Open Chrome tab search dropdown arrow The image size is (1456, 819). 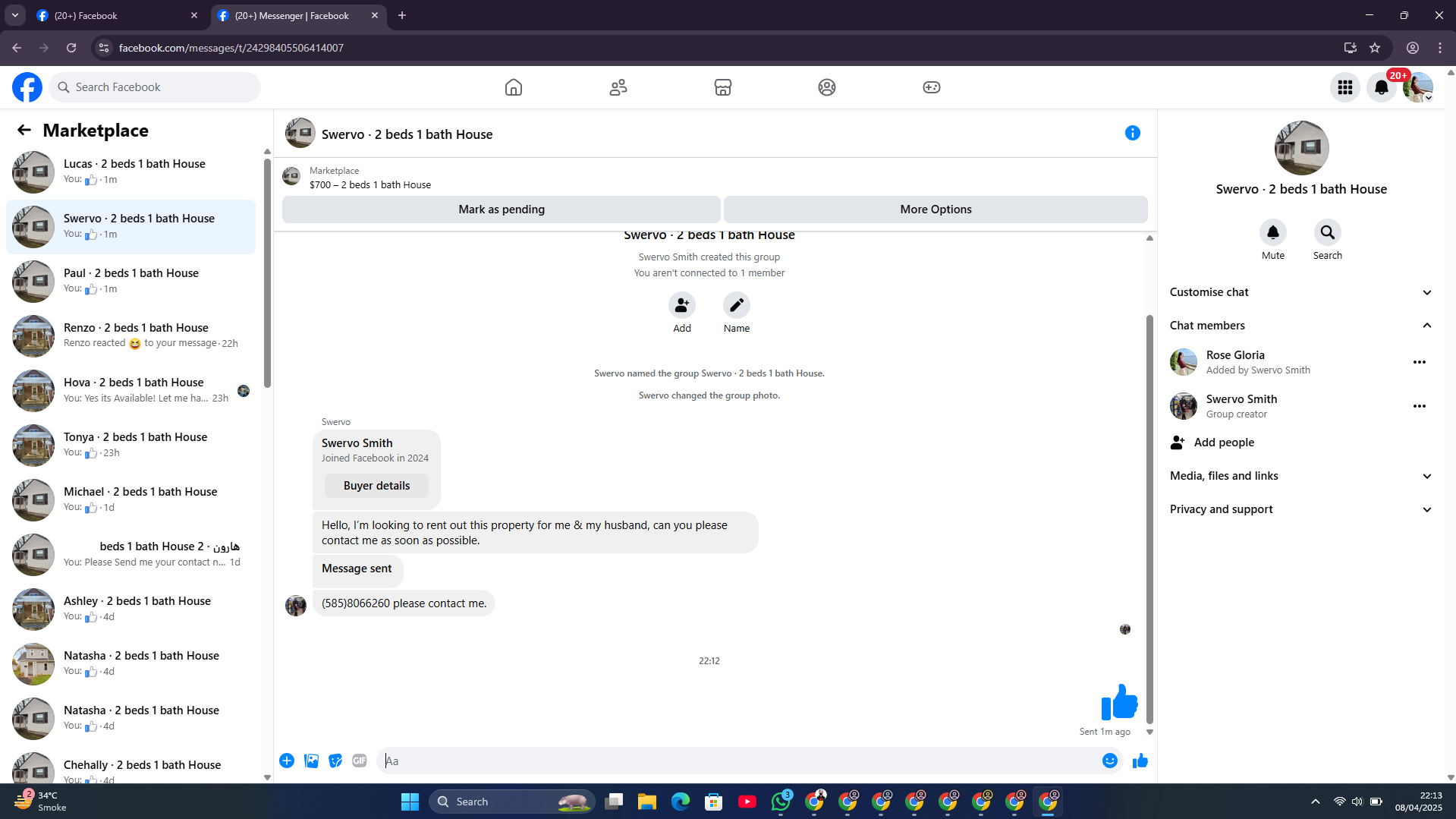click(15, 15)
